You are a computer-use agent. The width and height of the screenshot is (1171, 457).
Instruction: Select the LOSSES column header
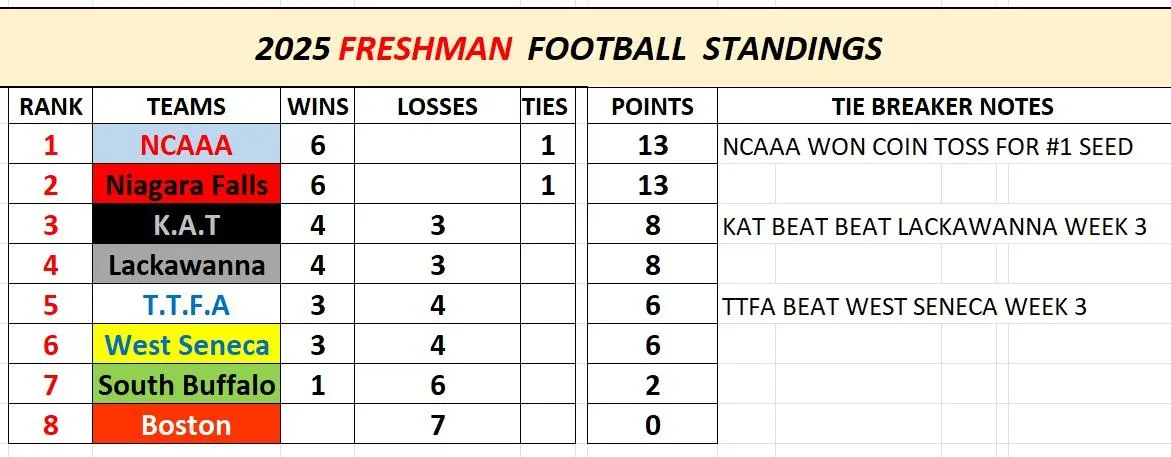437,107
